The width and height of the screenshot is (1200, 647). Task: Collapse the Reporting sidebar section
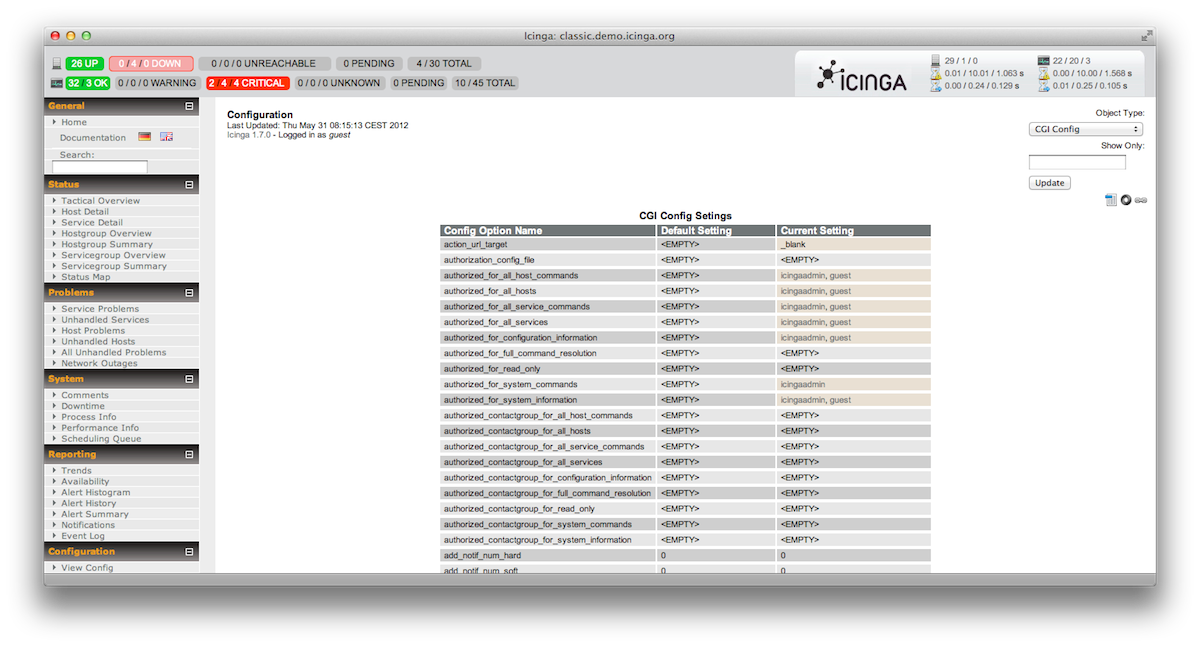coord(189,455)
